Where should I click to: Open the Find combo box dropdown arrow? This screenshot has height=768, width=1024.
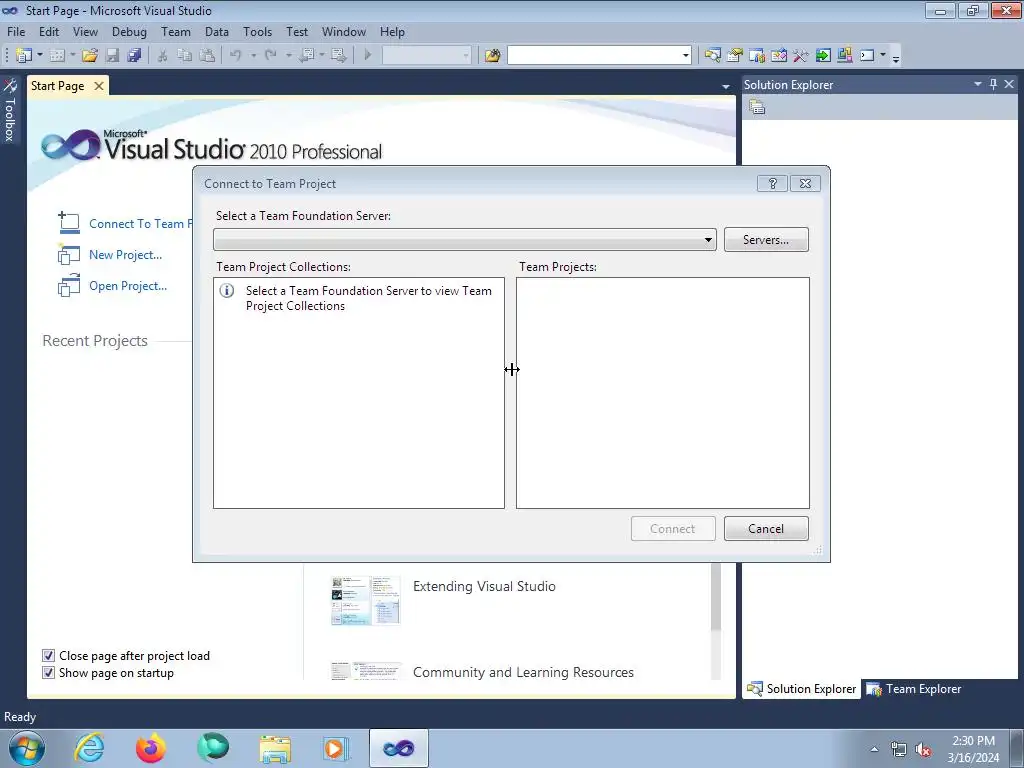[x=685, y=56]
